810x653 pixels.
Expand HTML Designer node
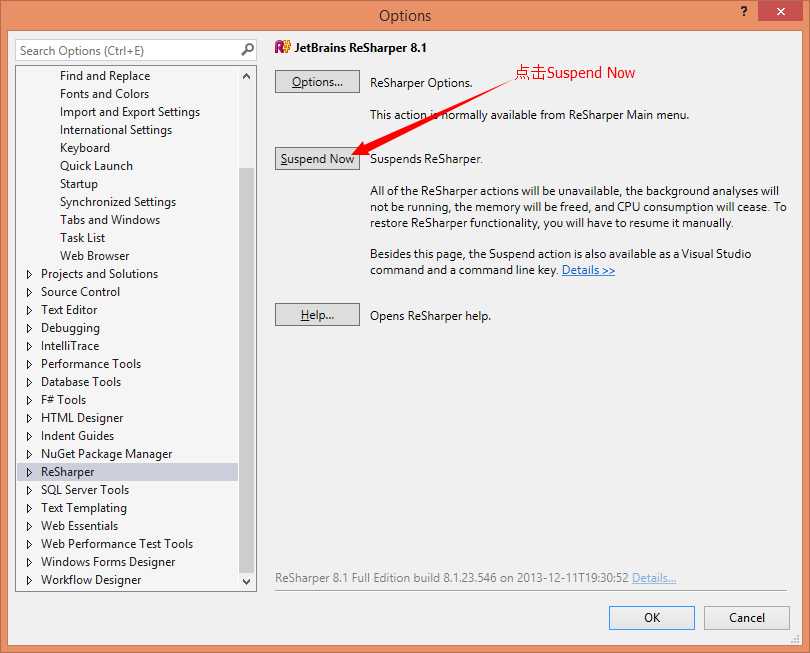(29, 418)
